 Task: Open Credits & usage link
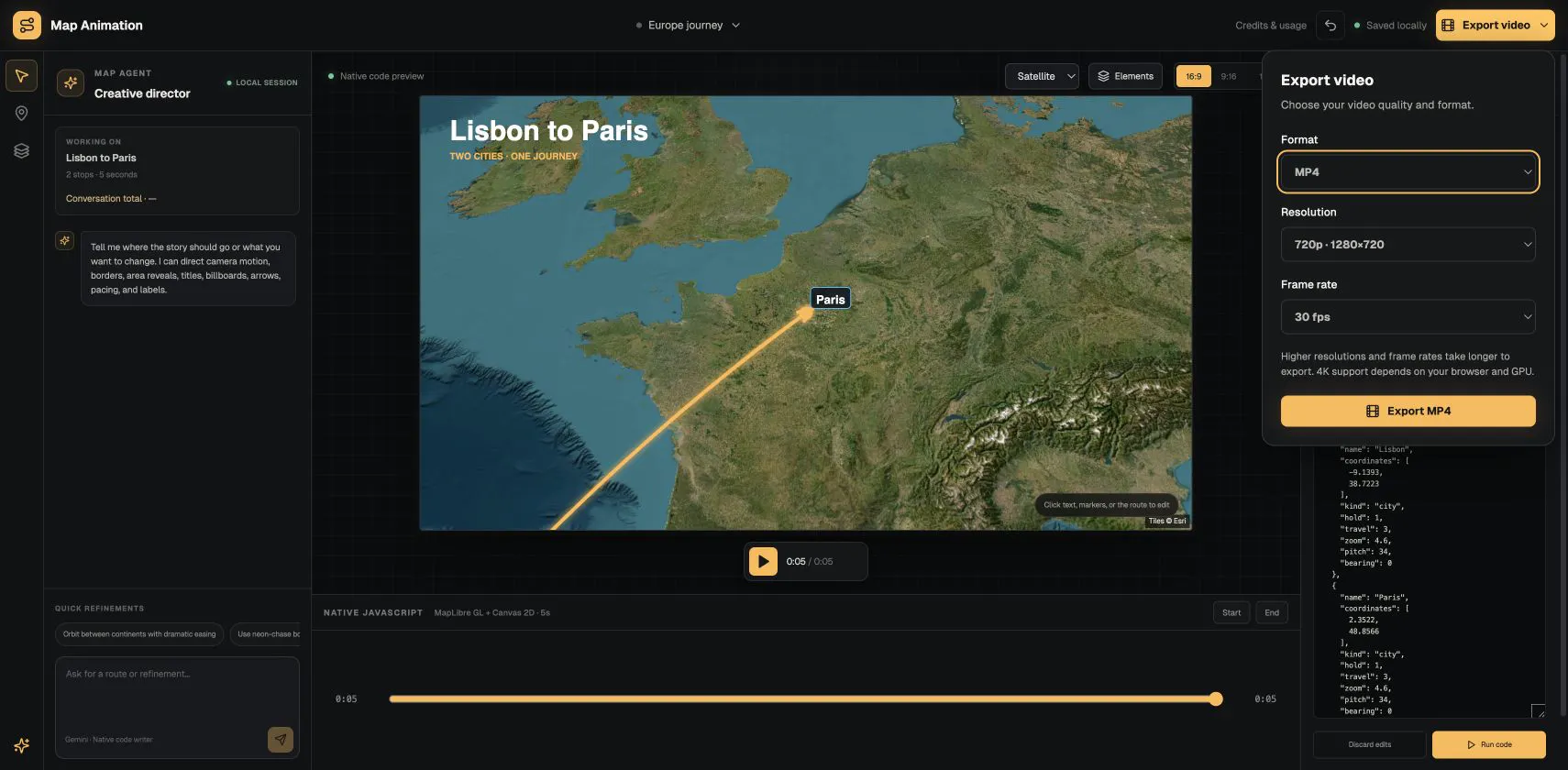click(x=1270, y=26)
